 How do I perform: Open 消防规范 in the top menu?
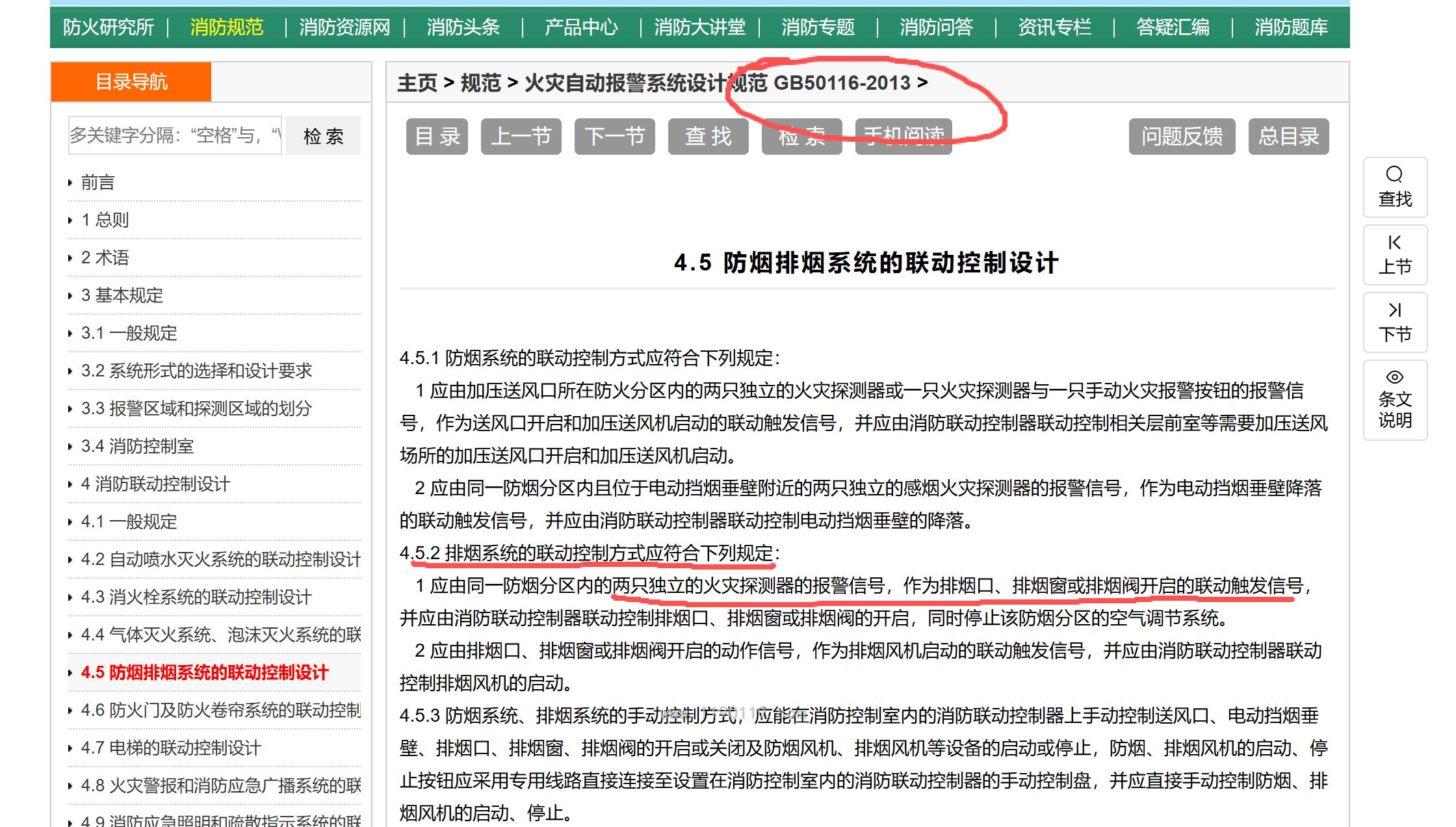[x=226, y=27]
